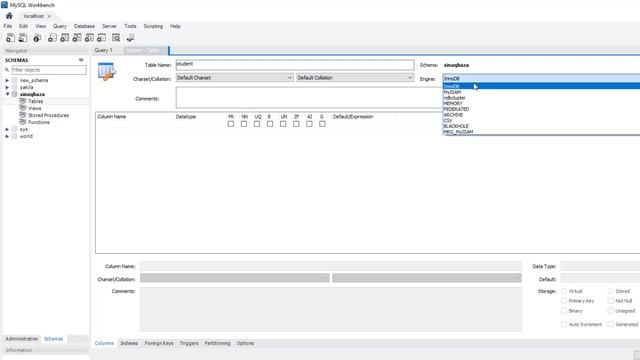The width and height of the screenshot is (640, 360).
Task: Click the Functions folder icon
Action: (x=23, y=122)
